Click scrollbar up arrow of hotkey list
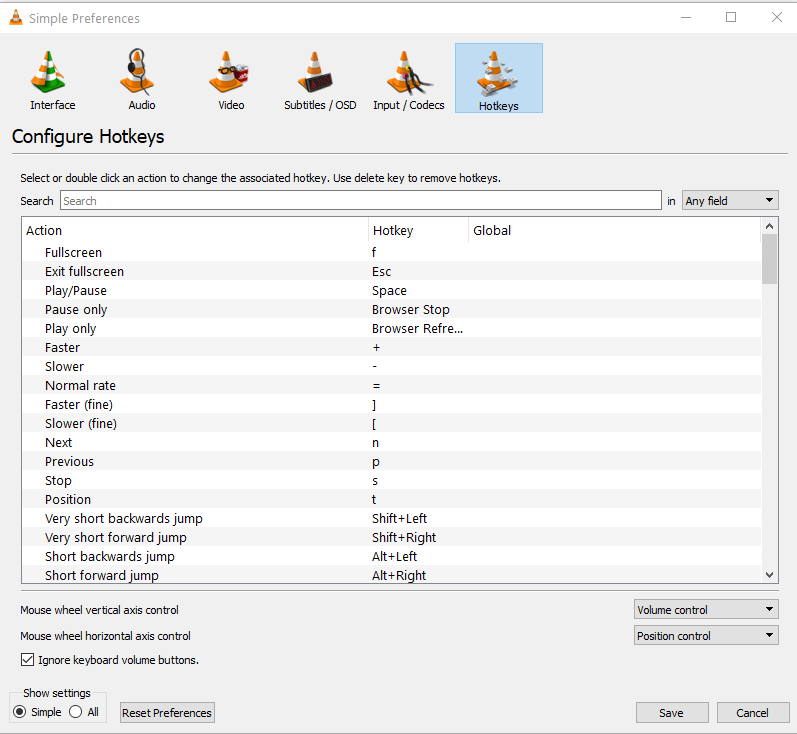This screenshot has height=734, width=797. [769, 226]
